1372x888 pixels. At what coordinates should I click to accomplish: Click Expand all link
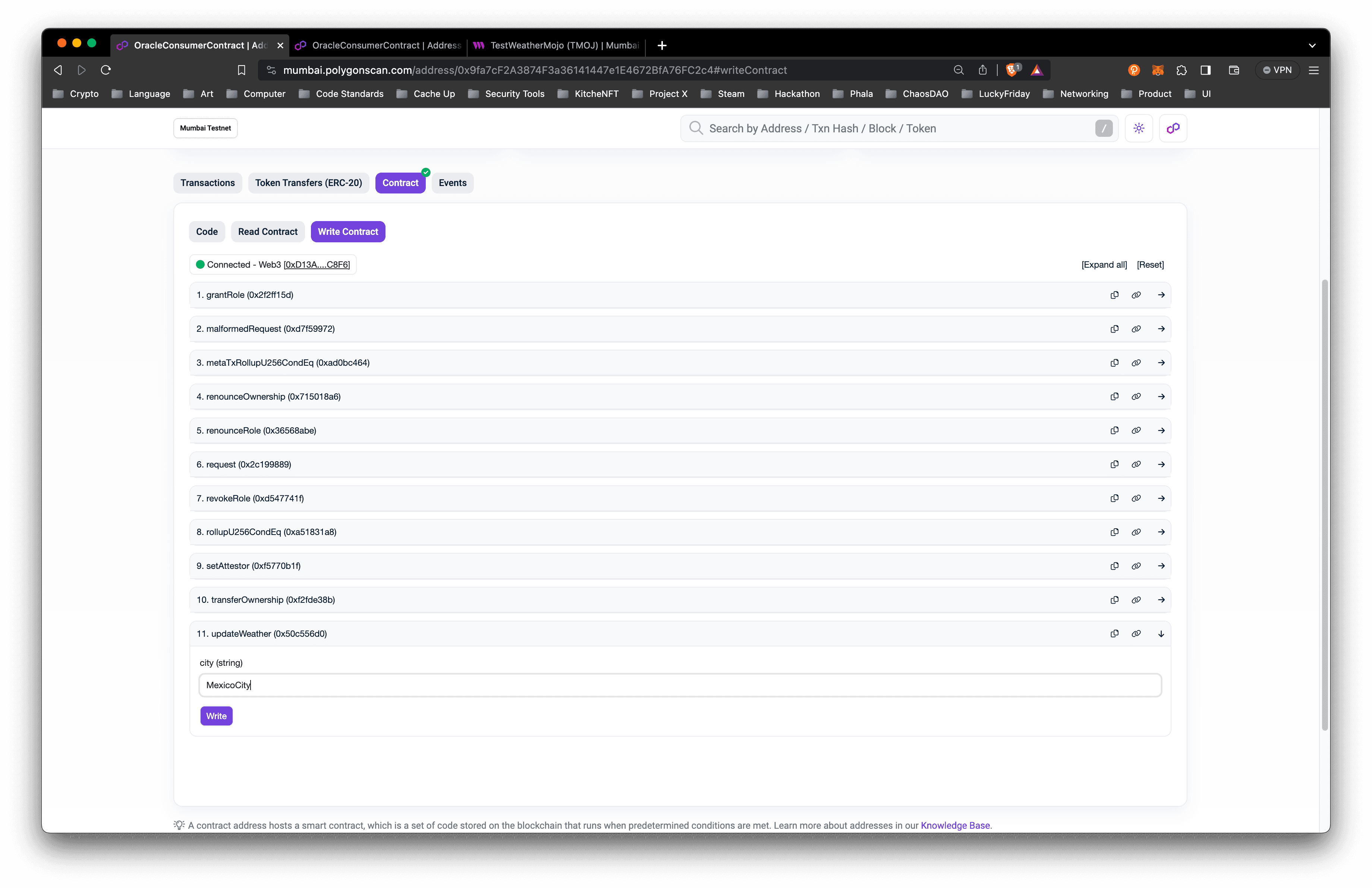point(1103,264)
